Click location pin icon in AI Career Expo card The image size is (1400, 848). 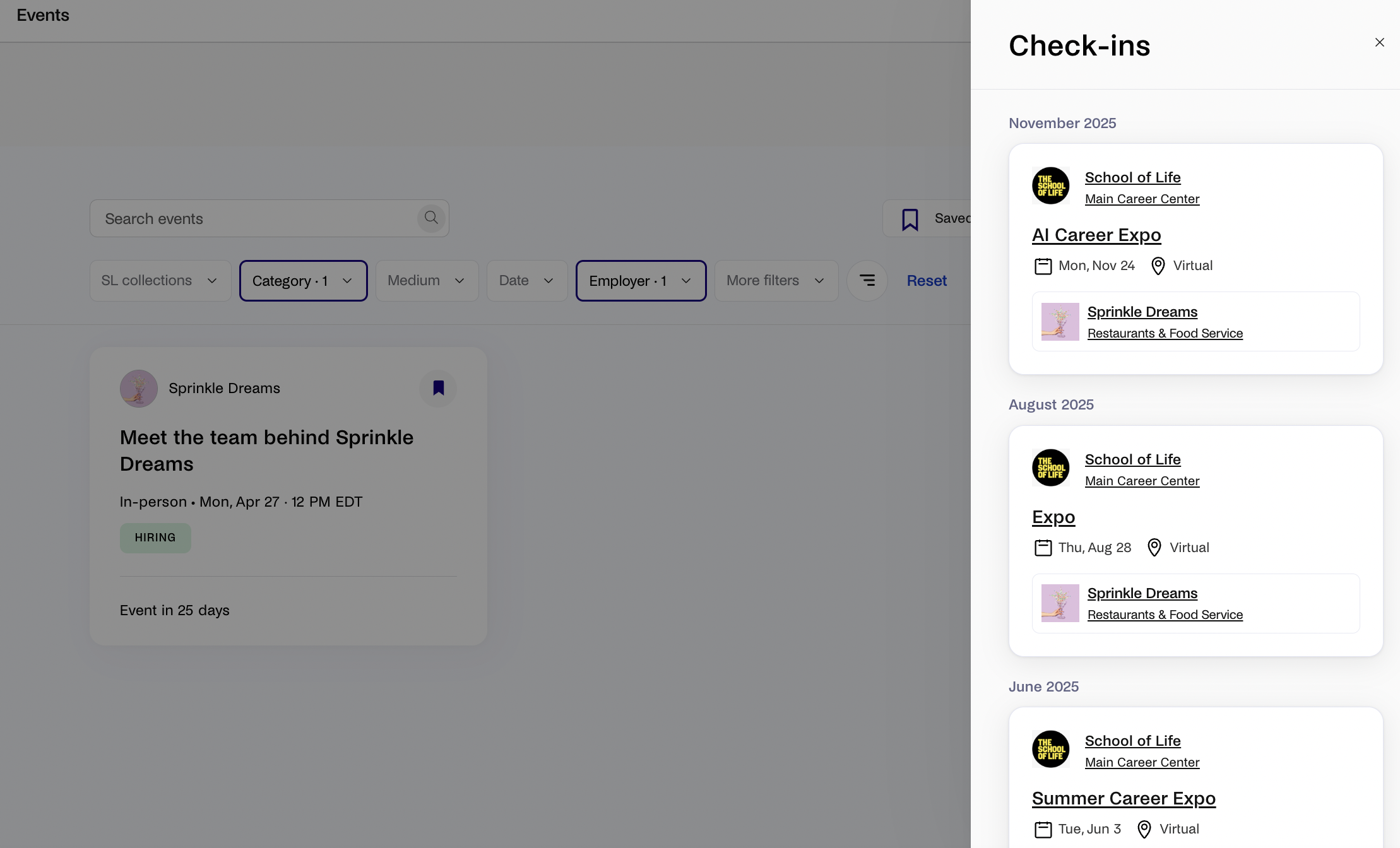(1158, 266)
